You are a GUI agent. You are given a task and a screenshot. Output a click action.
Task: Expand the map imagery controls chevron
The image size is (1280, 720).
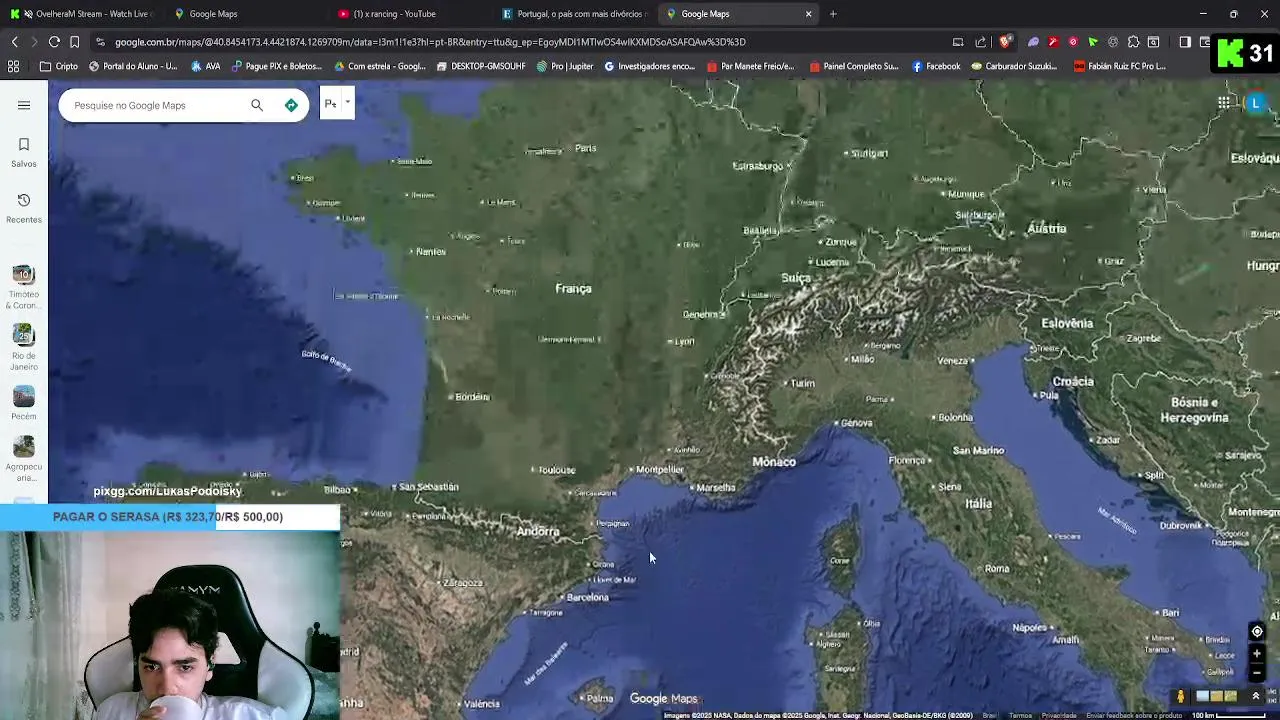pyautogui.click(x=1256, y=696)
